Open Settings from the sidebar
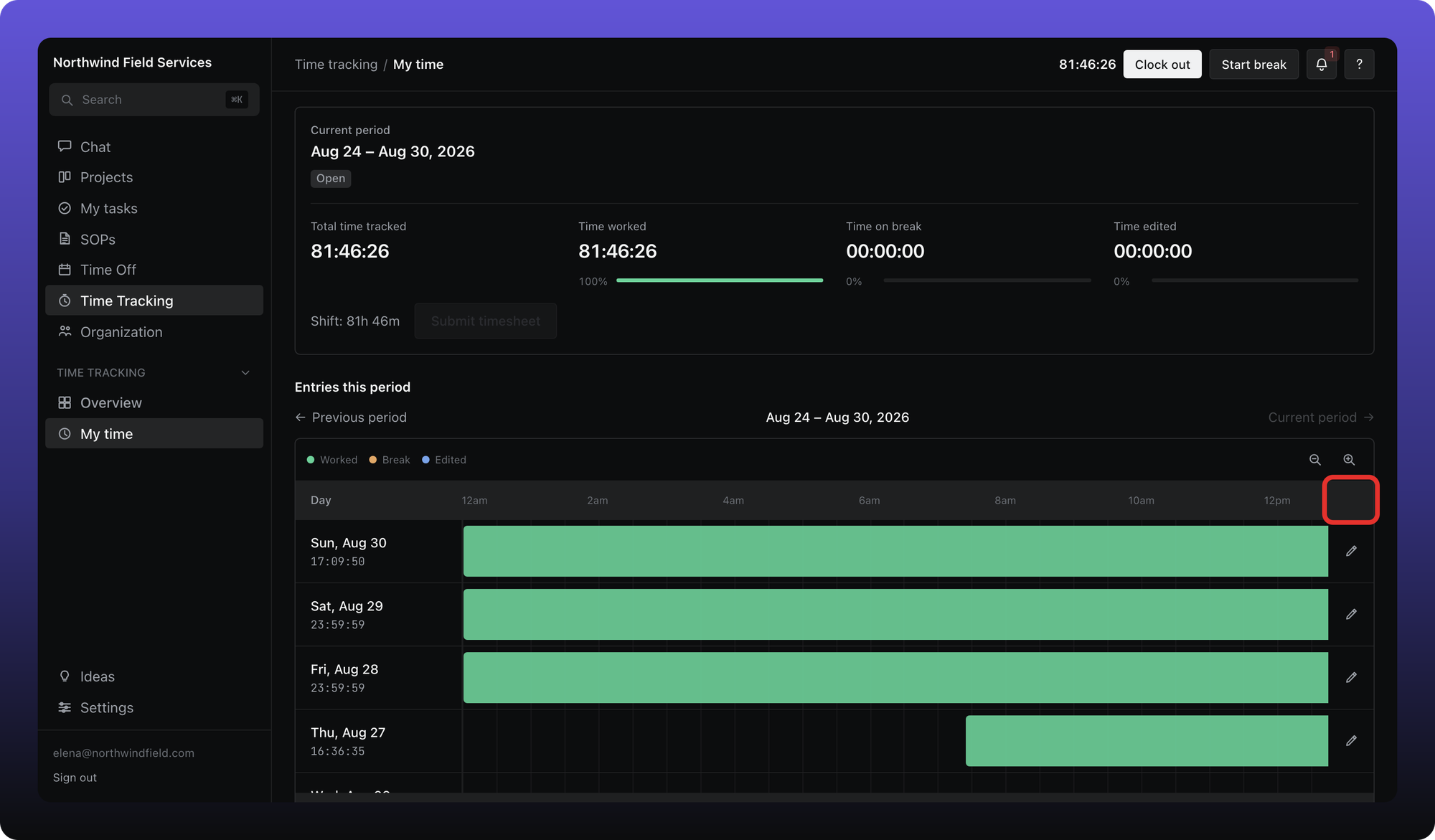 (x=154, y=707)
